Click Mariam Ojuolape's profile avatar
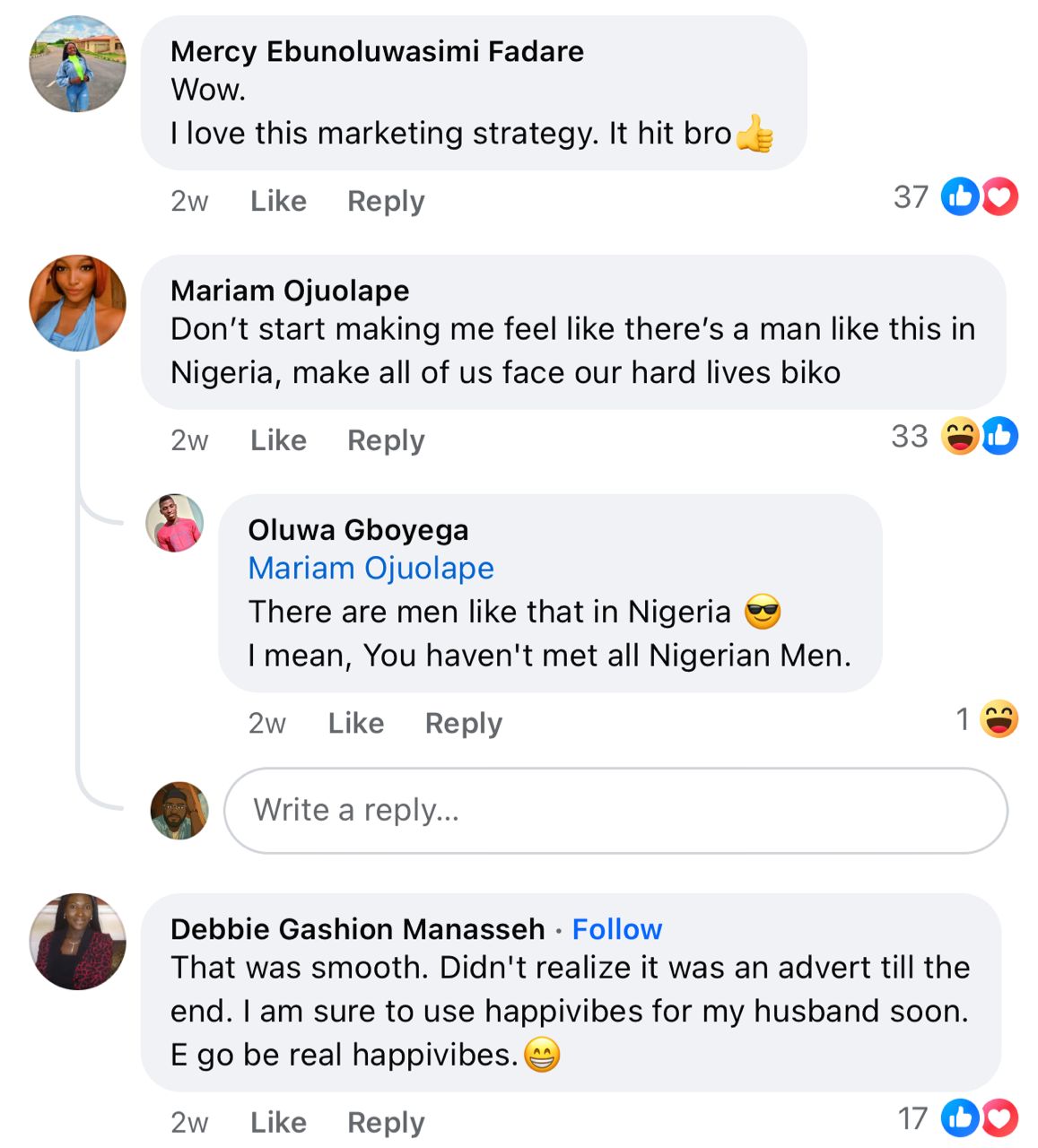 pos(78,303)
